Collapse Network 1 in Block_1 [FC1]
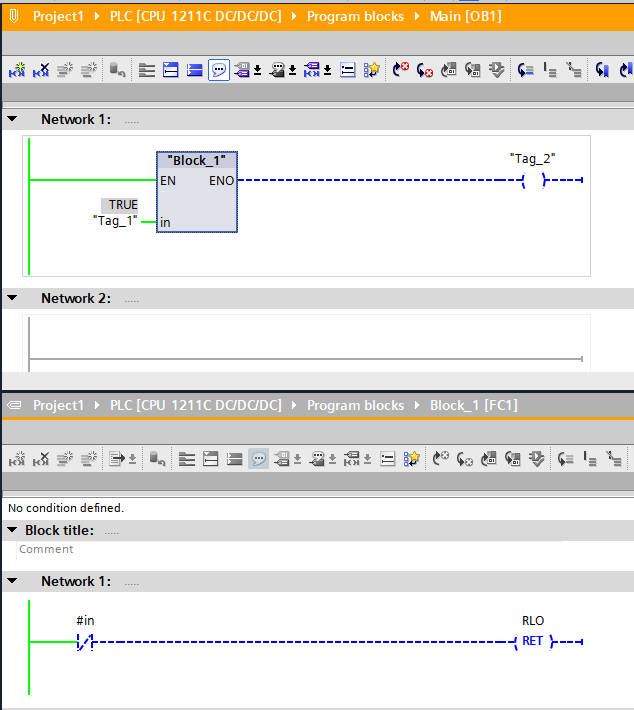 tap(12, 581)
